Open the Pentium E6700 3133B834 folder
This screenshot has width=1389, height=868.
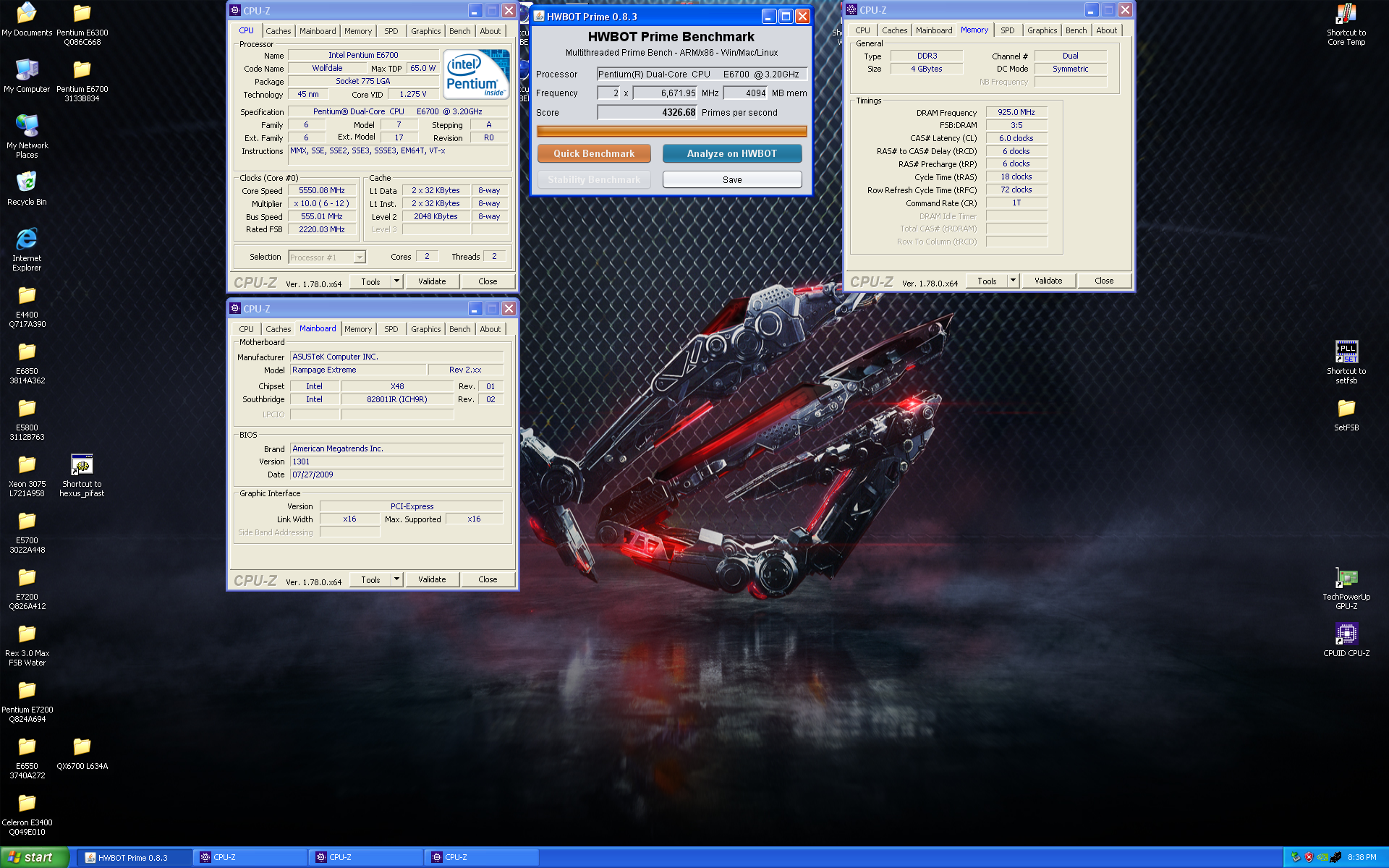(82, 80)
